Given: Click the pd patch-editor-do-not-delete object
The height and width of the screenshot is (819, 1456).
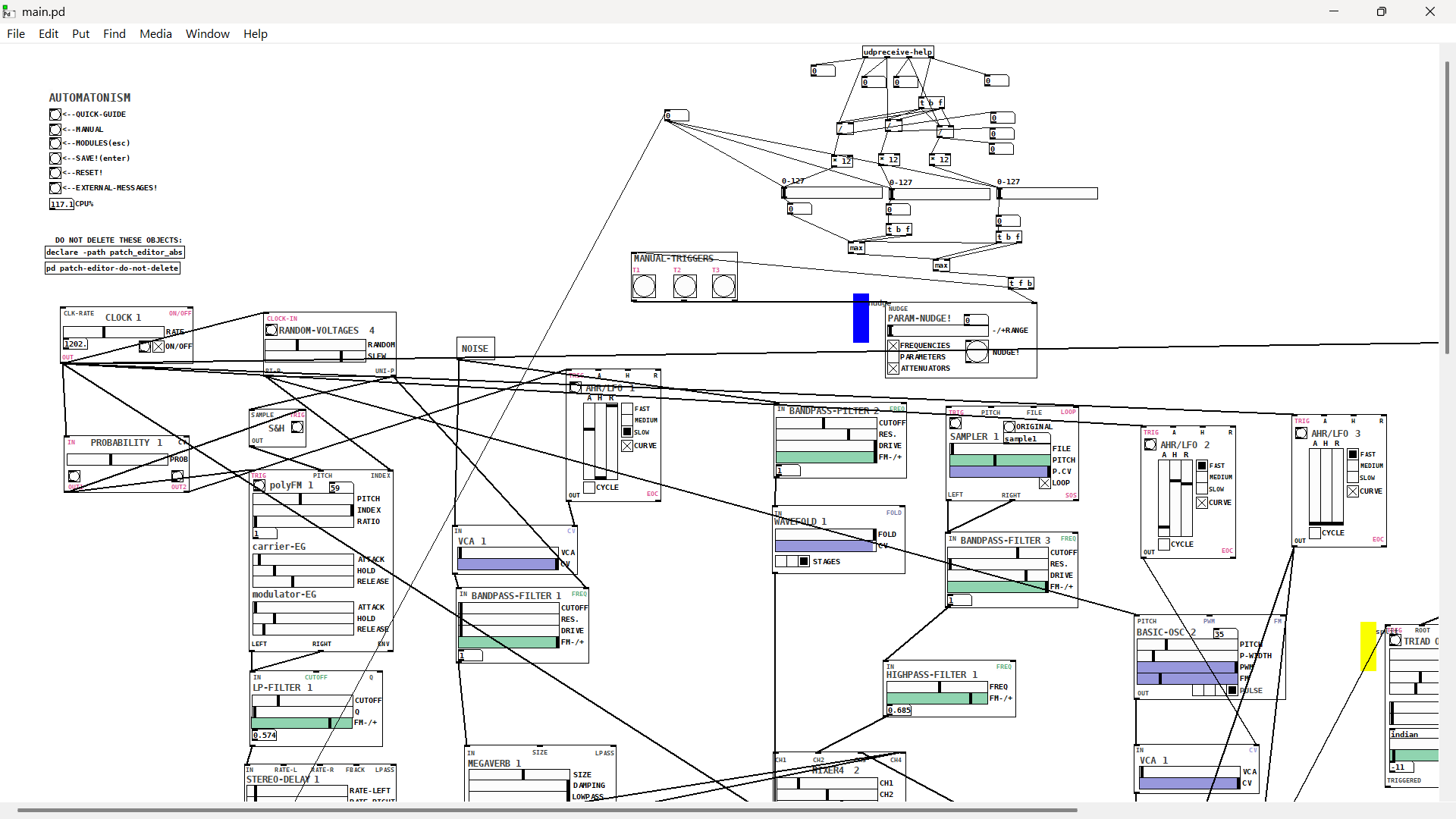Looking at the screenshot, I should pos(112,268).
